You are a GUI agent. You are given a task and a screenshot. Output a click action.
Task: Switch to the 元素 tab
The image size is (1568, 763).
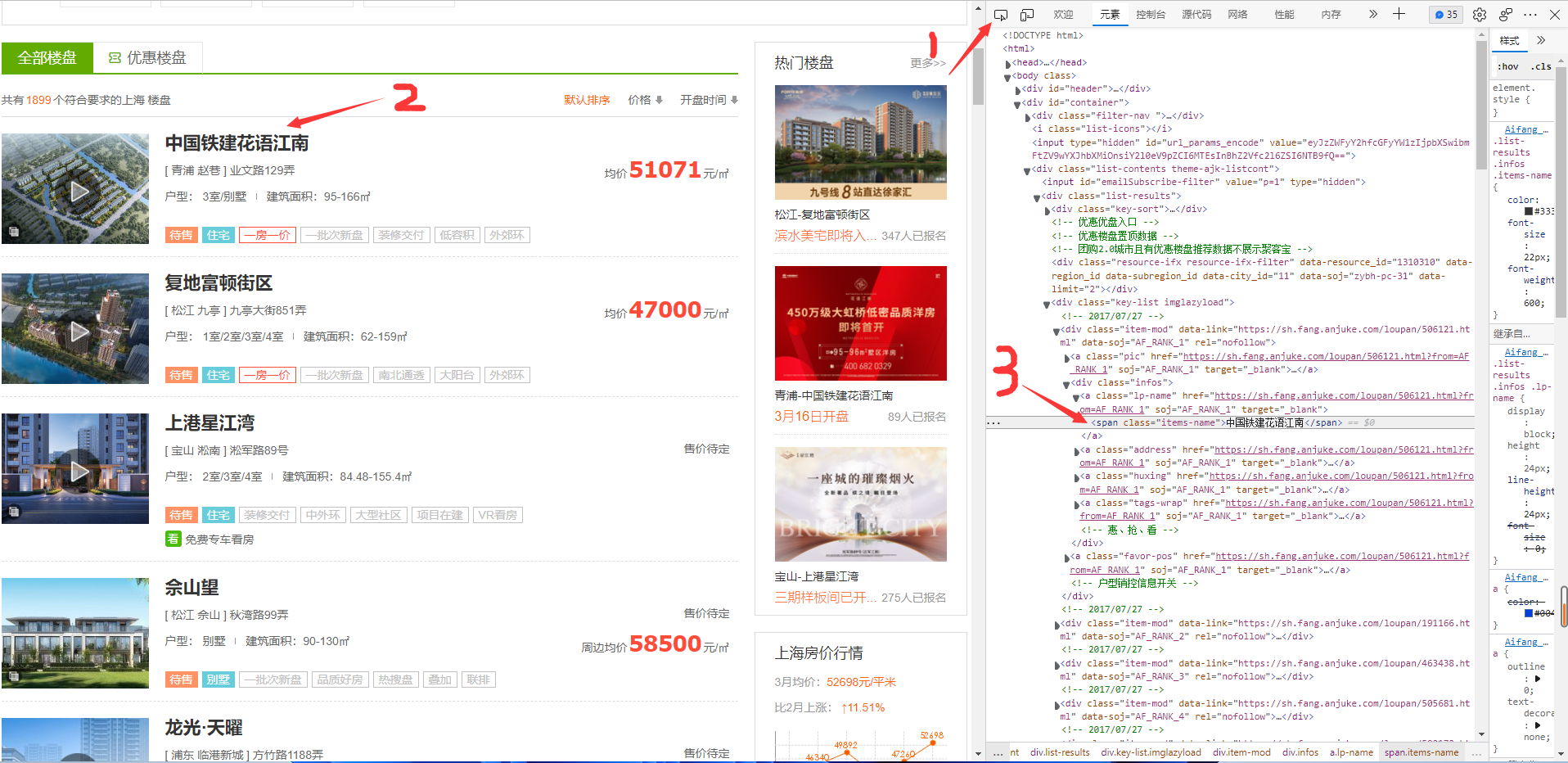tap(1110, 15)
